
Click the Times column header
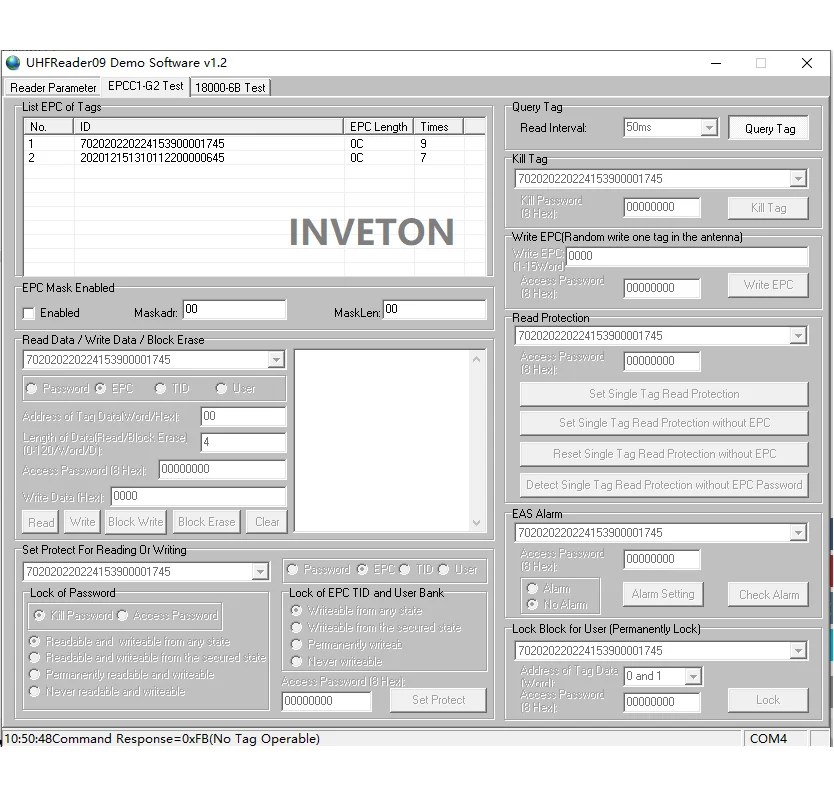click(x=439, y=127)
